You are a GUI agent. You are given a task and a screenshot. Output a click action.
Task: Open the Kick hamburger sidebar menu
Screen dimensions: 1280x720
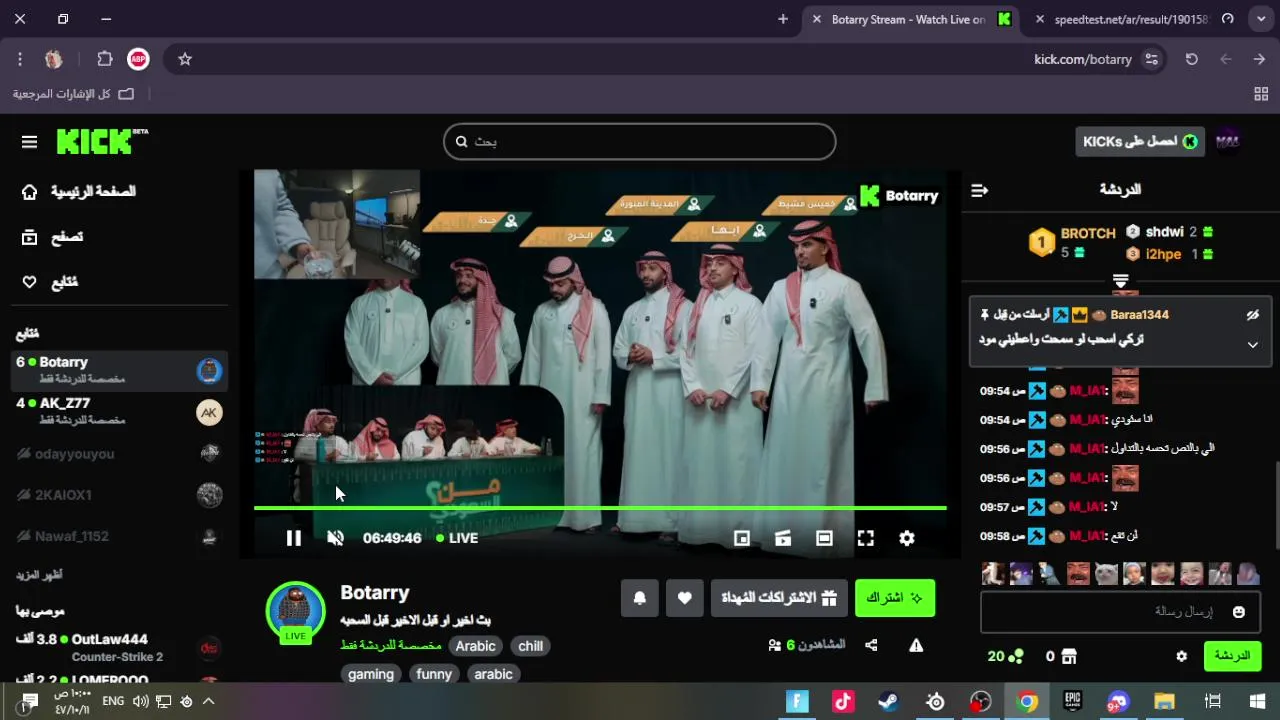(x=29, y=142)
